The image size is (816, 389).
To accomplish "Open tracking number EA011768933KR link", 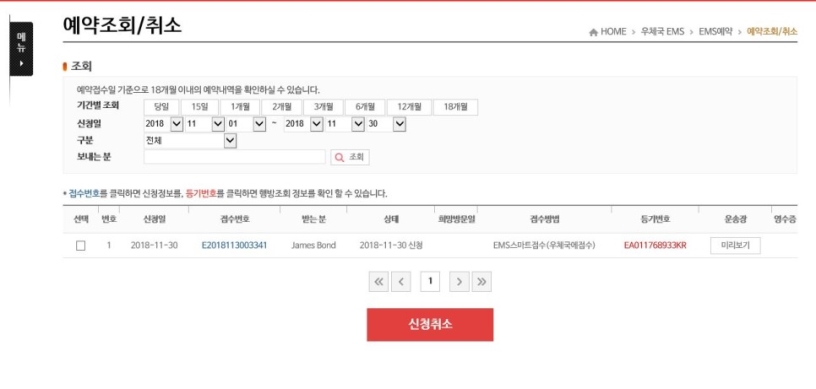I will [655, 245].
